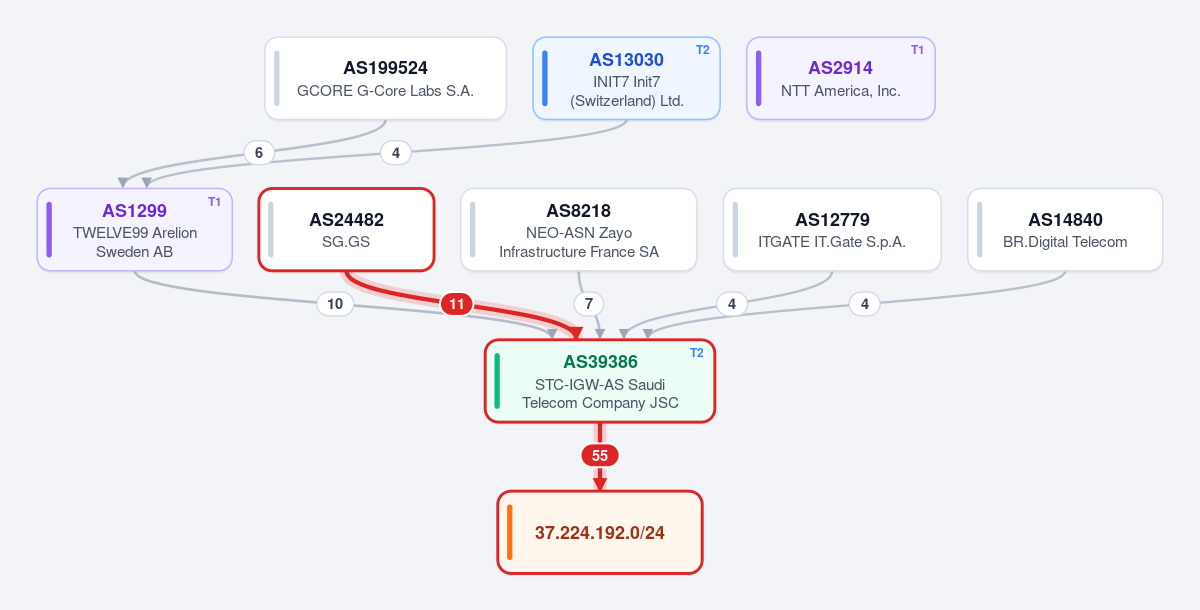Select the AS199524 G-Core Labs node
The height and width of the screenshot is (610, 1200).
(386, 78)
